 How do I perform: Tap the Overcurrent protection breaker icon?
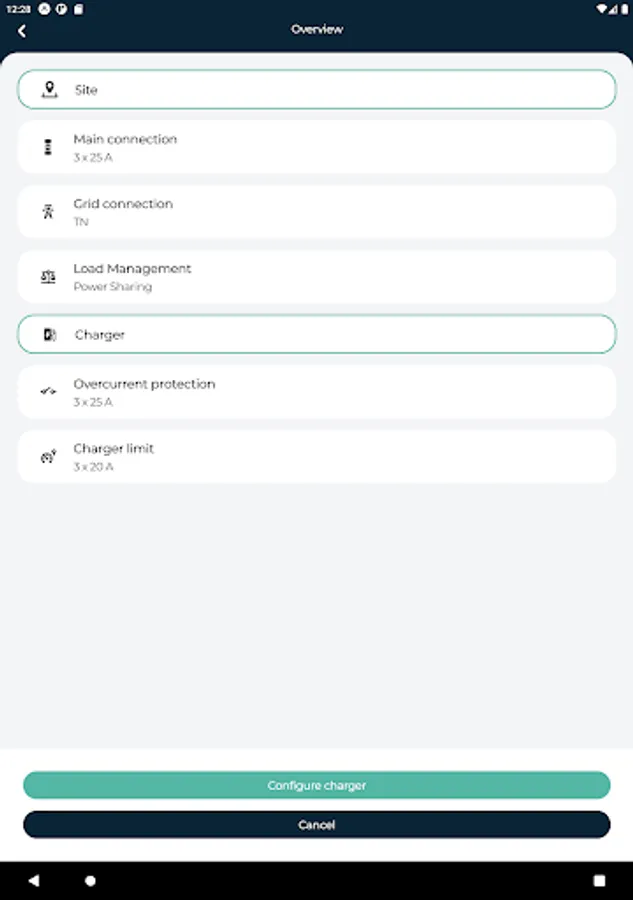point(48,392)
